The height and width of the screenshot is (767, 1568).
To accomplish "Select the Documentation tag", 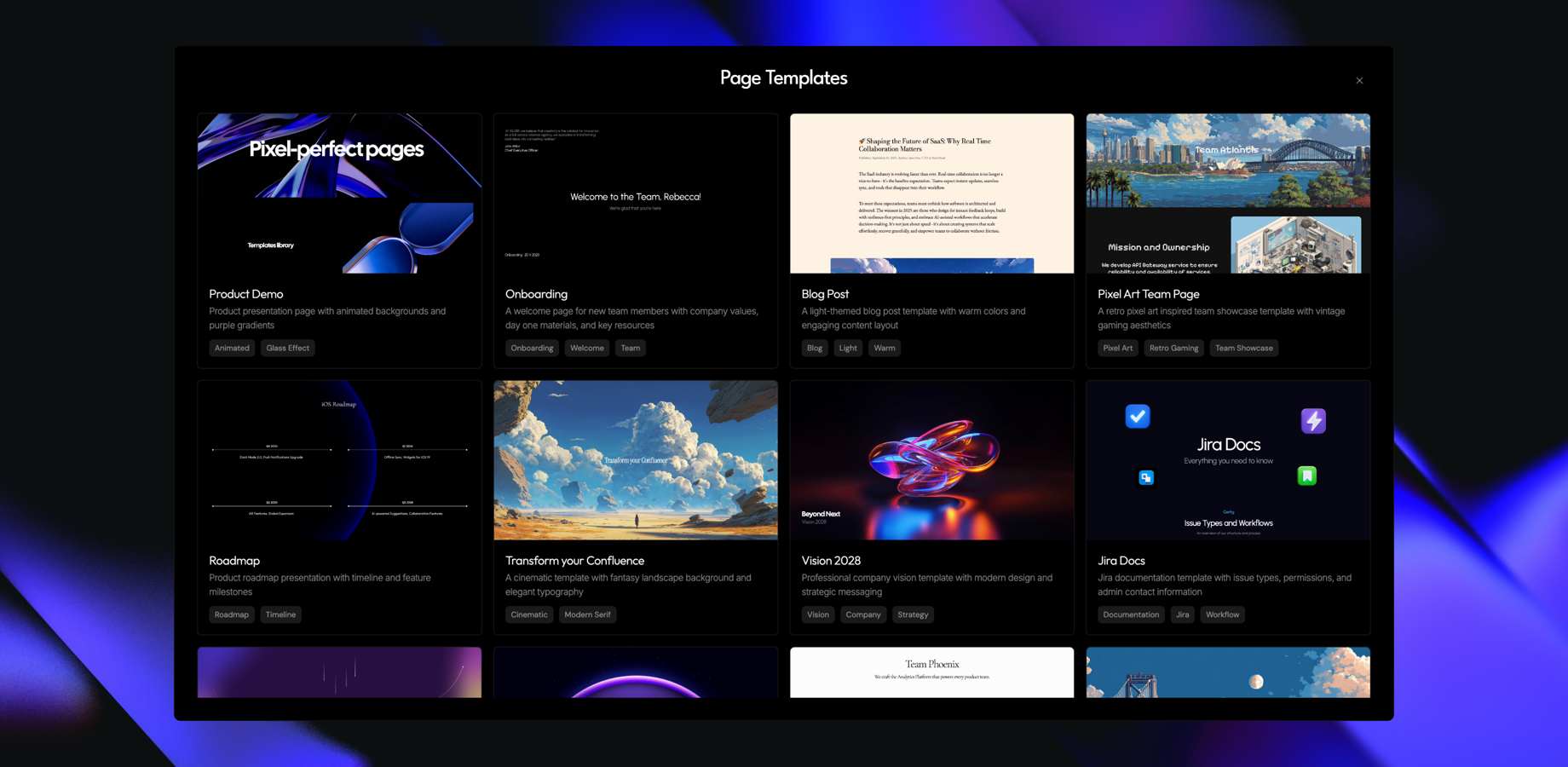I will tap(1131, 614).
